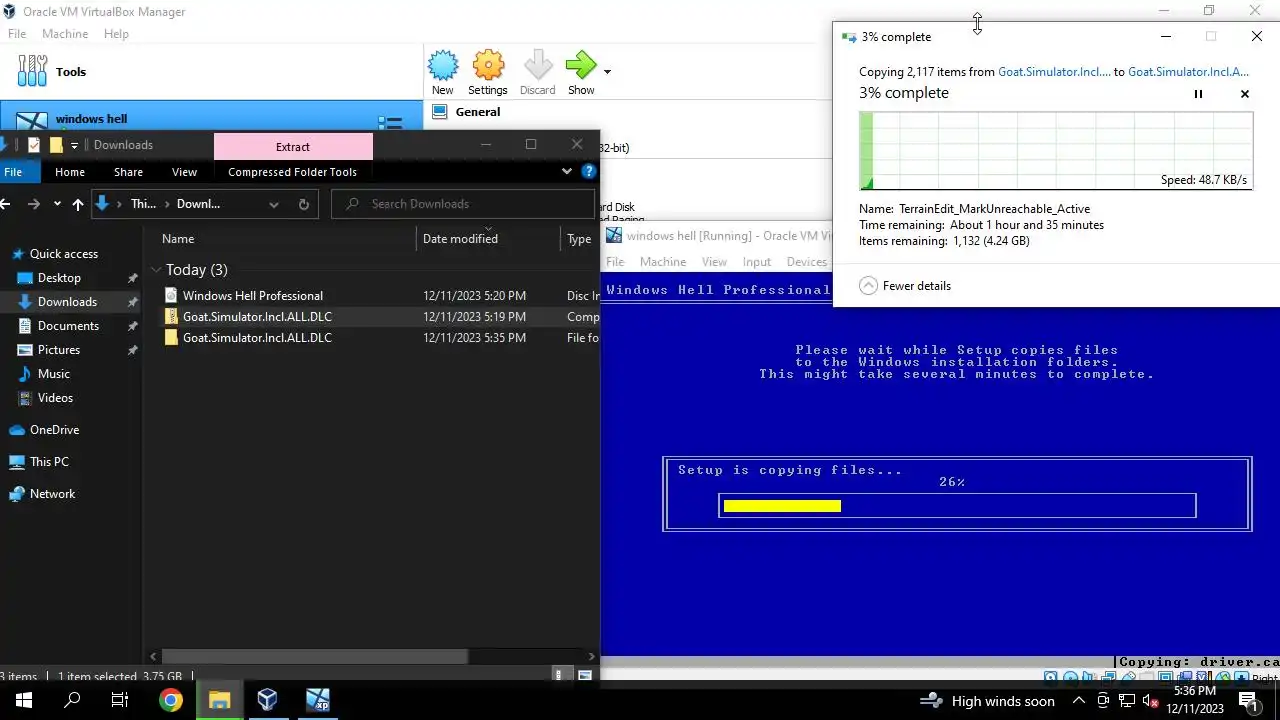The width and height of the screenshot is (1280, 720).
Task: Open View menu in the running VM window
Action: pos(714,262)
